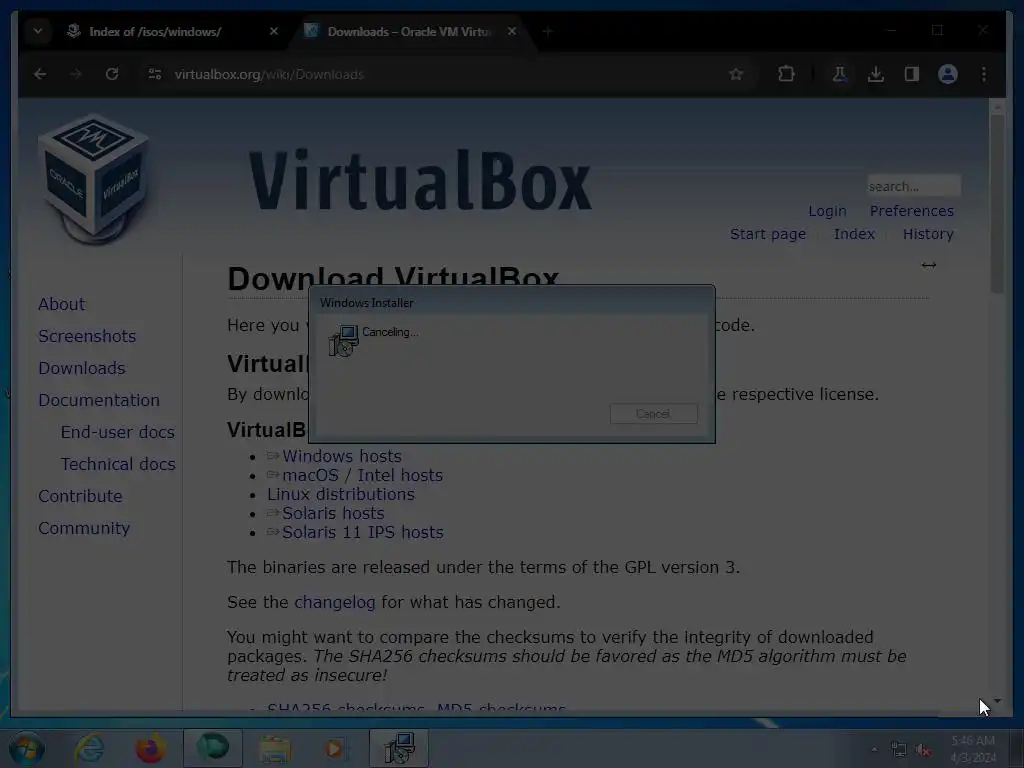Open the Preferences link
The height and width of the screenshot is (768, 1024).
click(x=912, y=211)
